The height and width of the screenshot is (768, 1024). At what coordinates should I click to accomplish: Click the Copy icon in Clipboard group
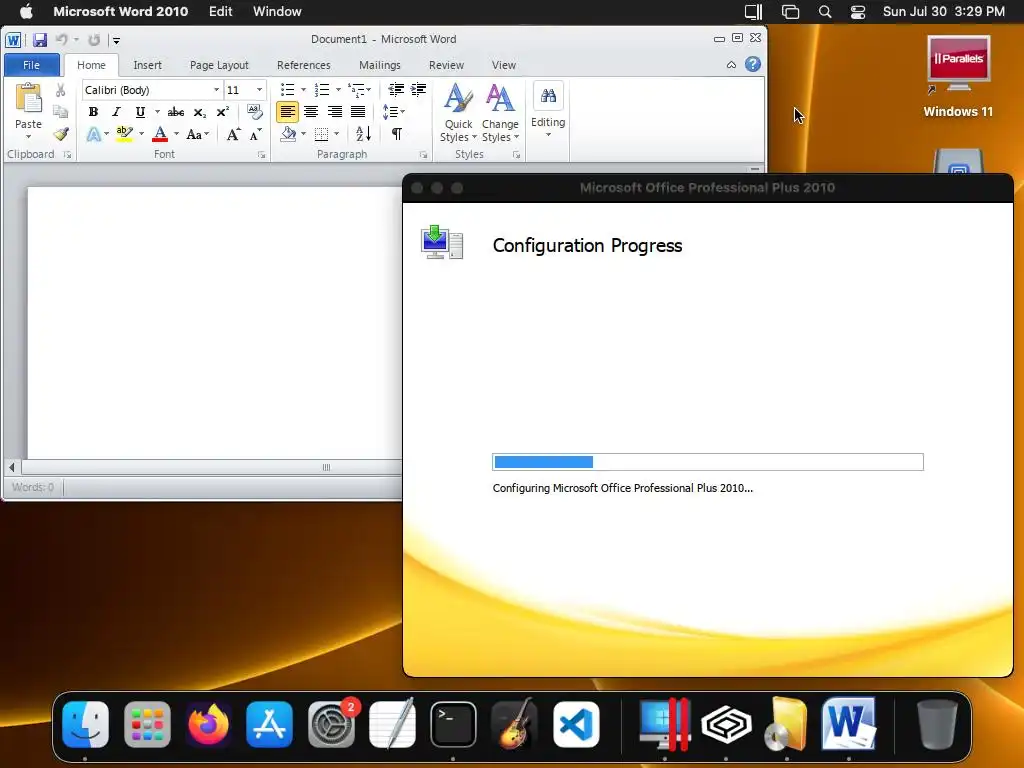(x=60, y=112)
